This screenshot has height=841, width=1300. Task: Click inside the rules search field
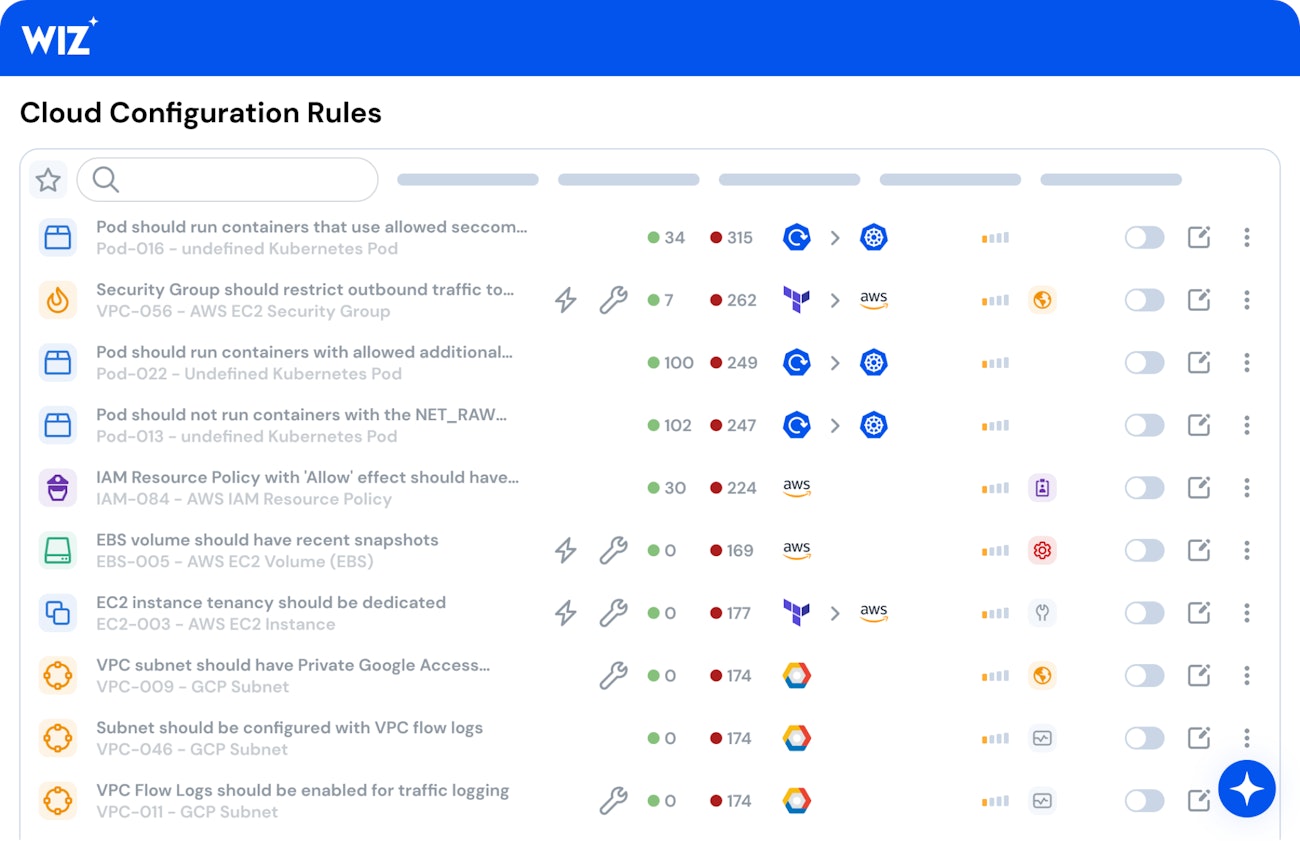point(228,179)
